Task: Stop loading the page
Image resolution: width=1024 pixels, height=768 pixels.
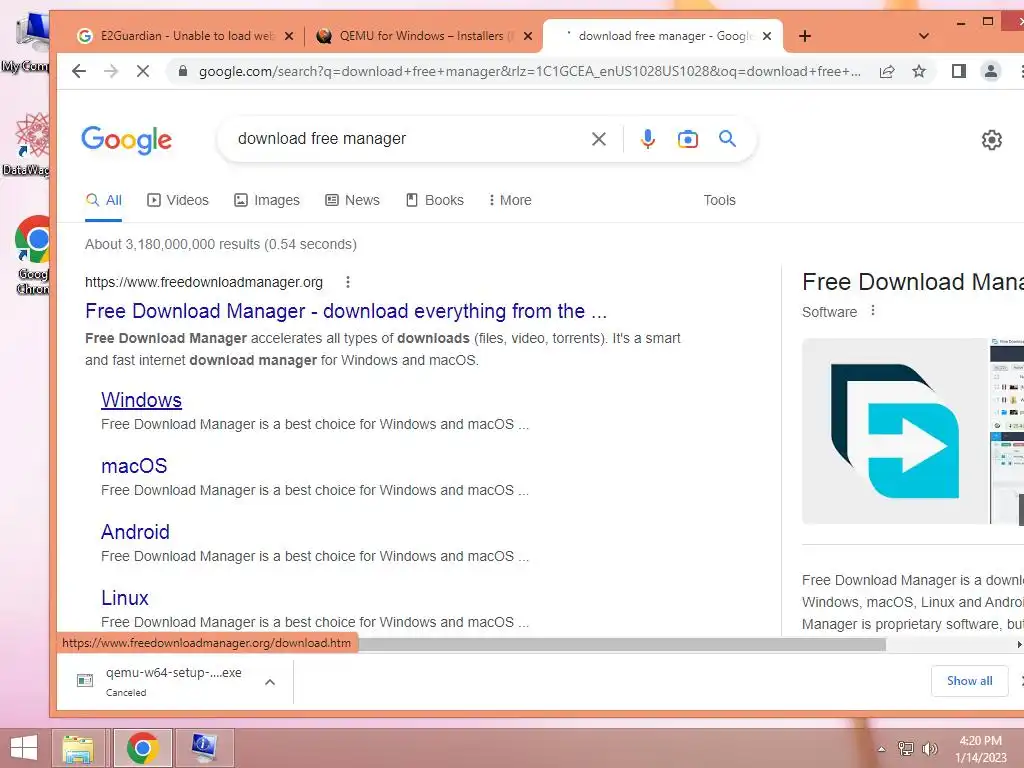Action: pyautogui.click(x=142, y=71)
